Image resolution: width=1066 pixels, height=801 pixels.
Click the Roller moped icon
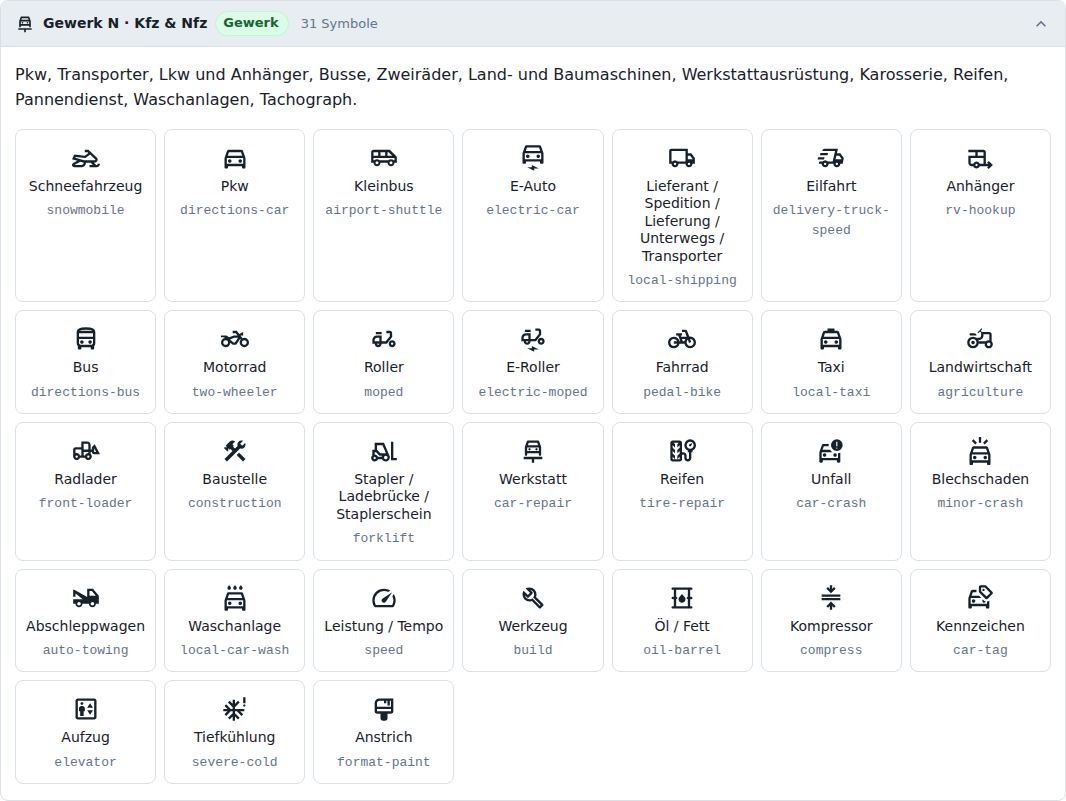click(x=383, y=338)
